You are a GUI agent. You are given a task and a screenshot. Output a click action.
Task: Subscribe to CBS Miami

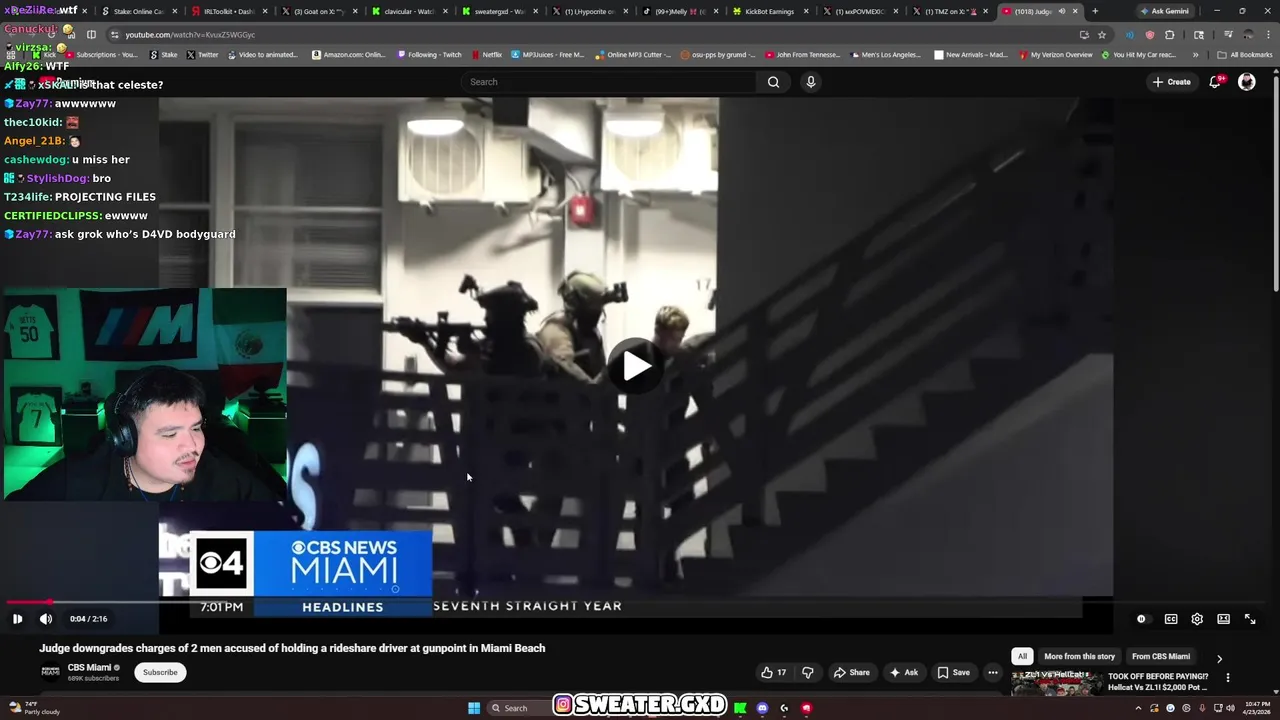[x=160, y=672]
